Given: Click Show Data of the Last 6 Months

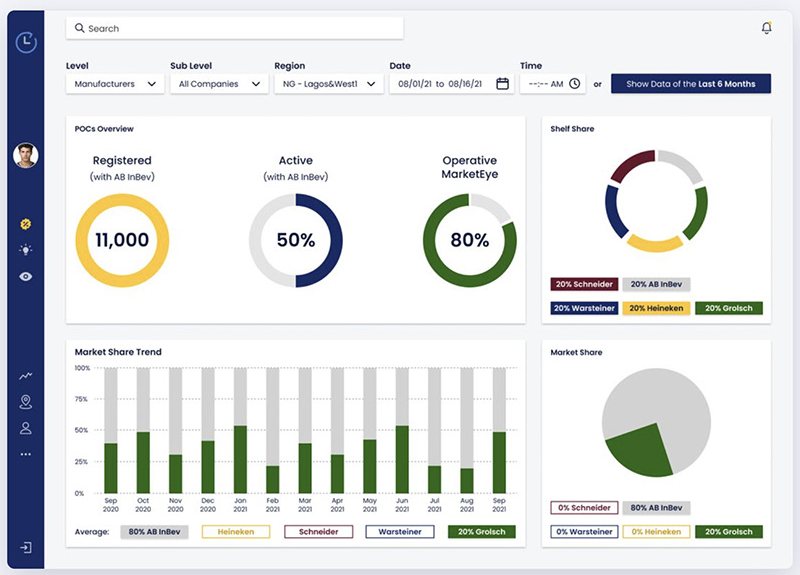Looking at the screenshot, I should (691, 84).
